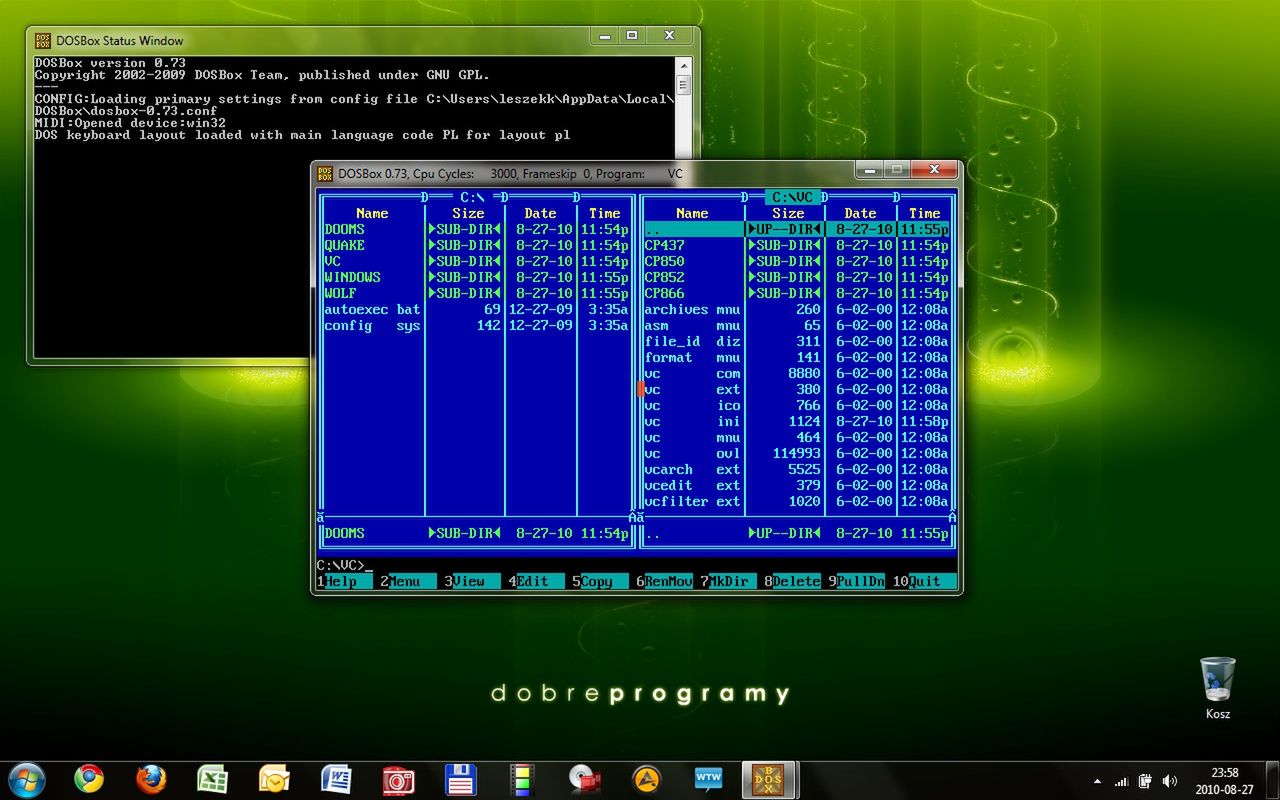Select the vcedit ext file

point(796,485)
